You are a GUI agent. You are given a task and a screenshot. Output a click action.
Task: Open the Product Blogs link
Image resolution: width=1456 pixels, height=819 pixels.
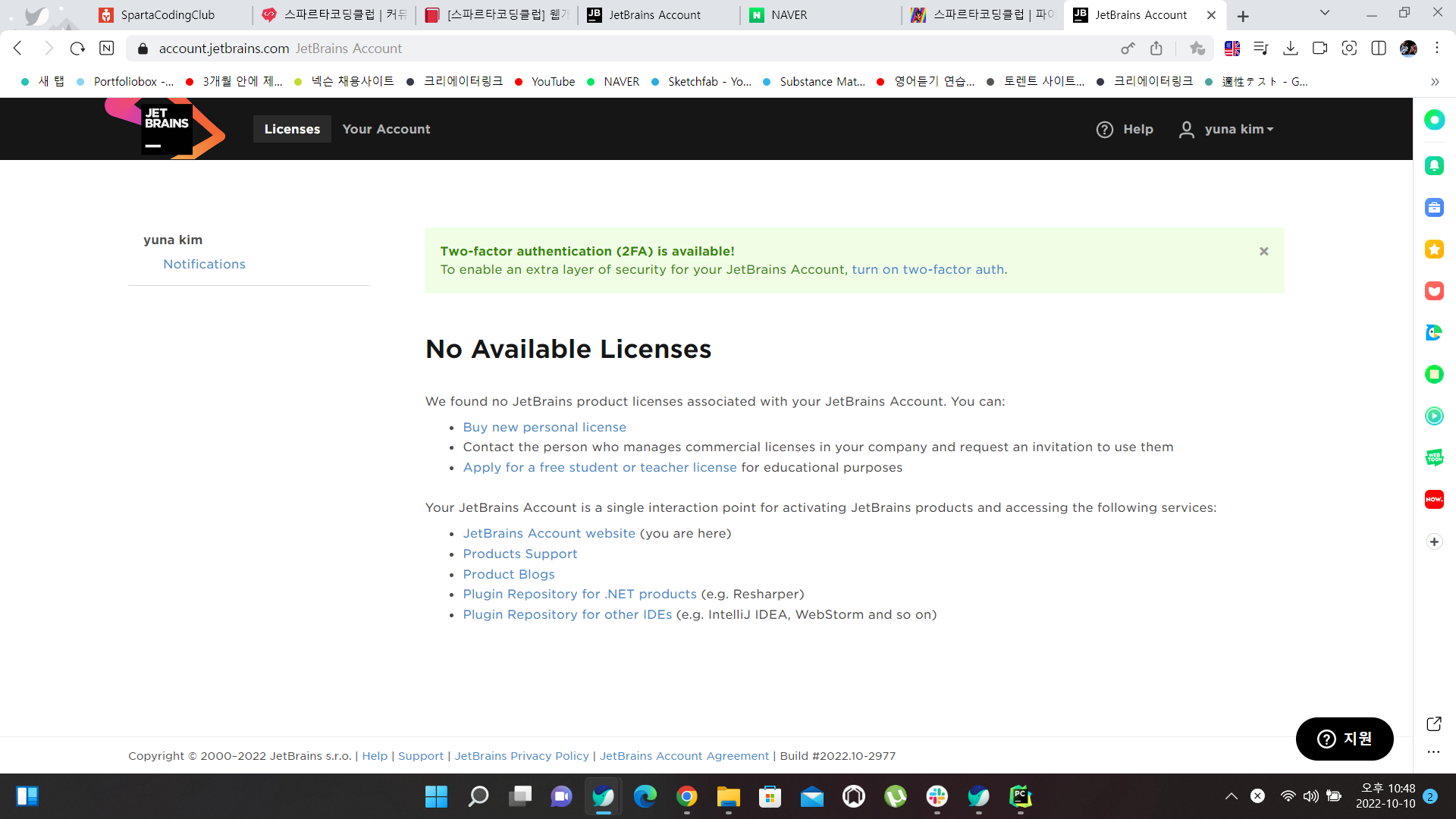coord(509,574)
